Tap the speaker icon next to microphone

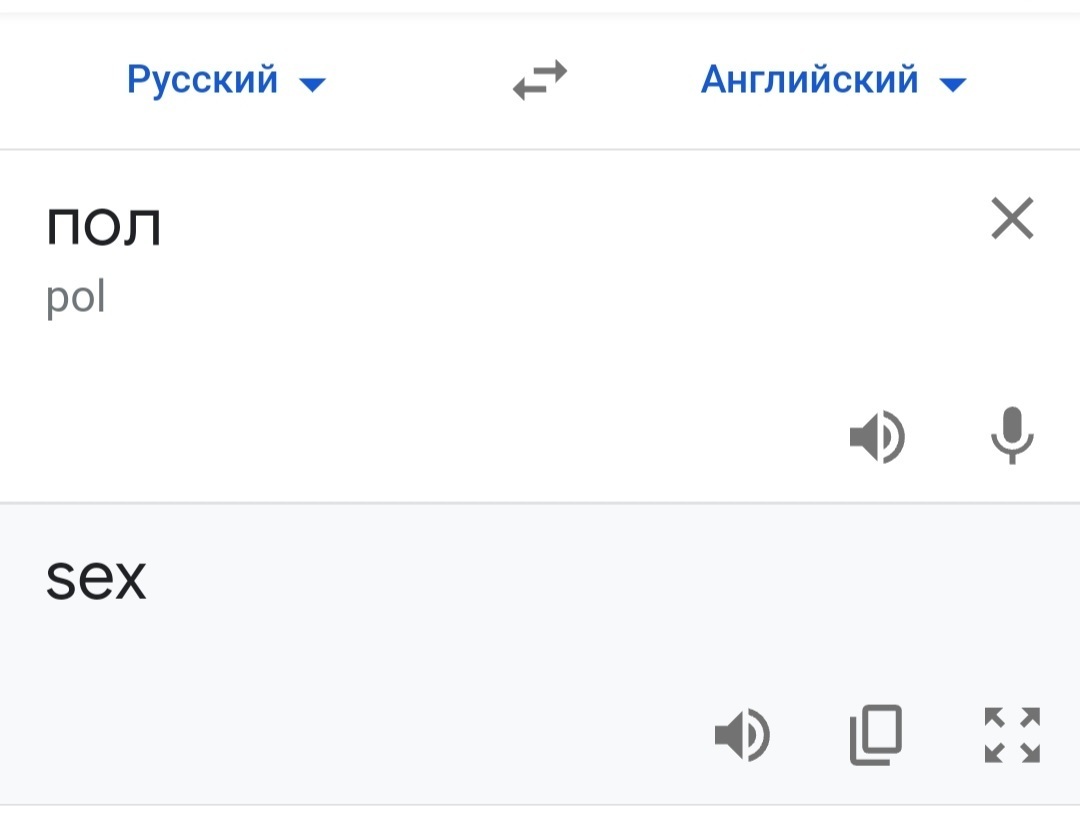877,437
